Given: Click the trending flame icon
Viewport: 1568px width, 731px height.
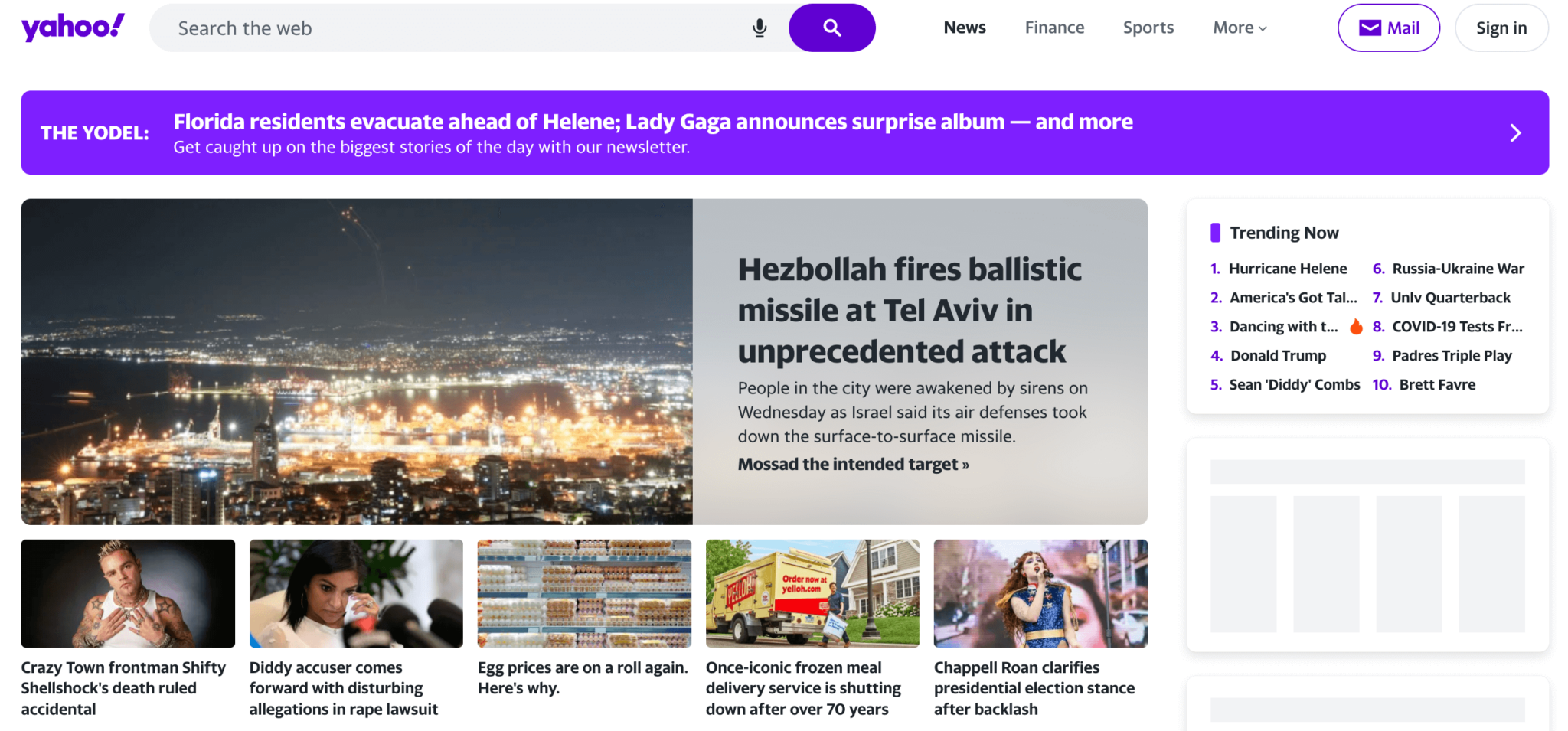Looking at the screenshot, I should [x=1356, y=327].
